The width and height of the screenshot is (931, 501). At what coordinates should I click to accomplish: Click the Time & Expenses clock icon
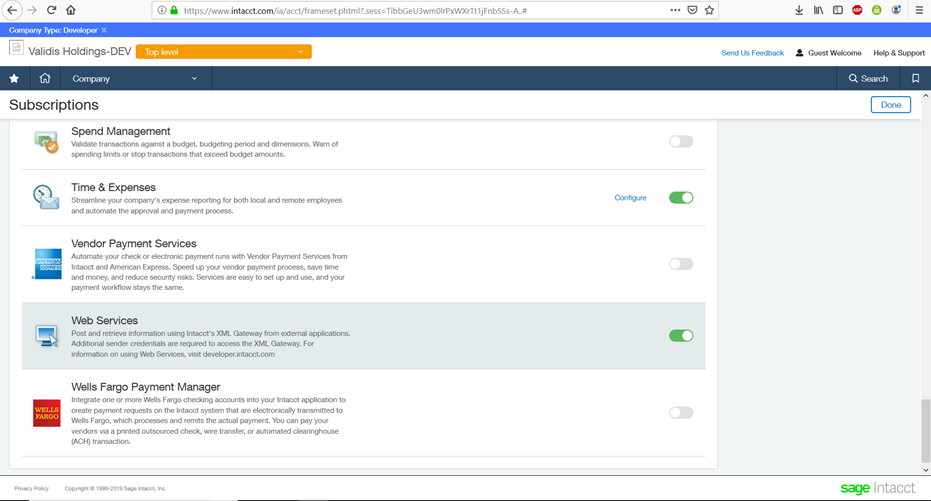click(46, 197)
